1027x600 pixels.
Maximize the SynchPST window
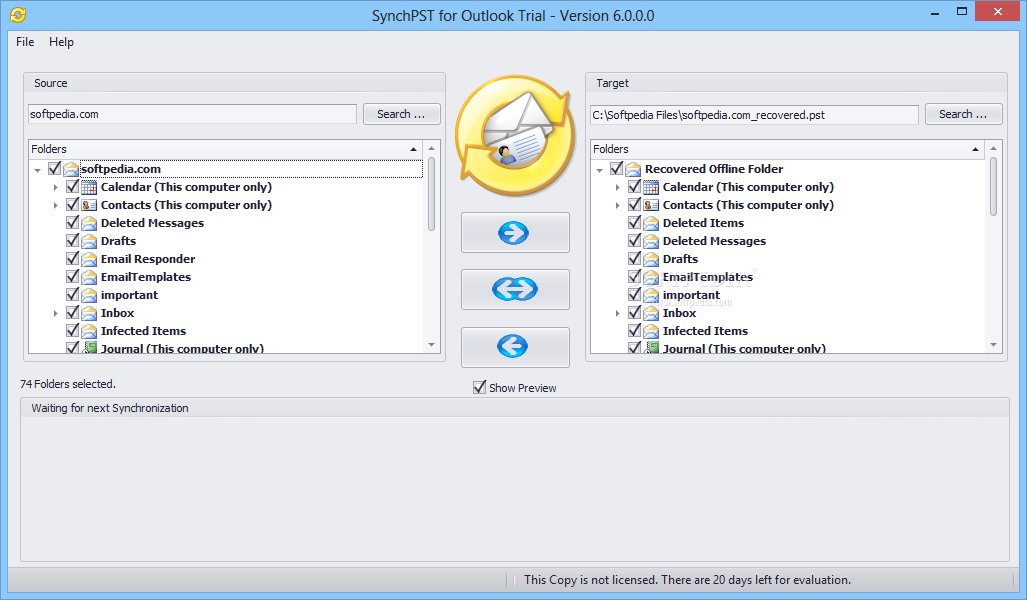[x=962, y=11]
